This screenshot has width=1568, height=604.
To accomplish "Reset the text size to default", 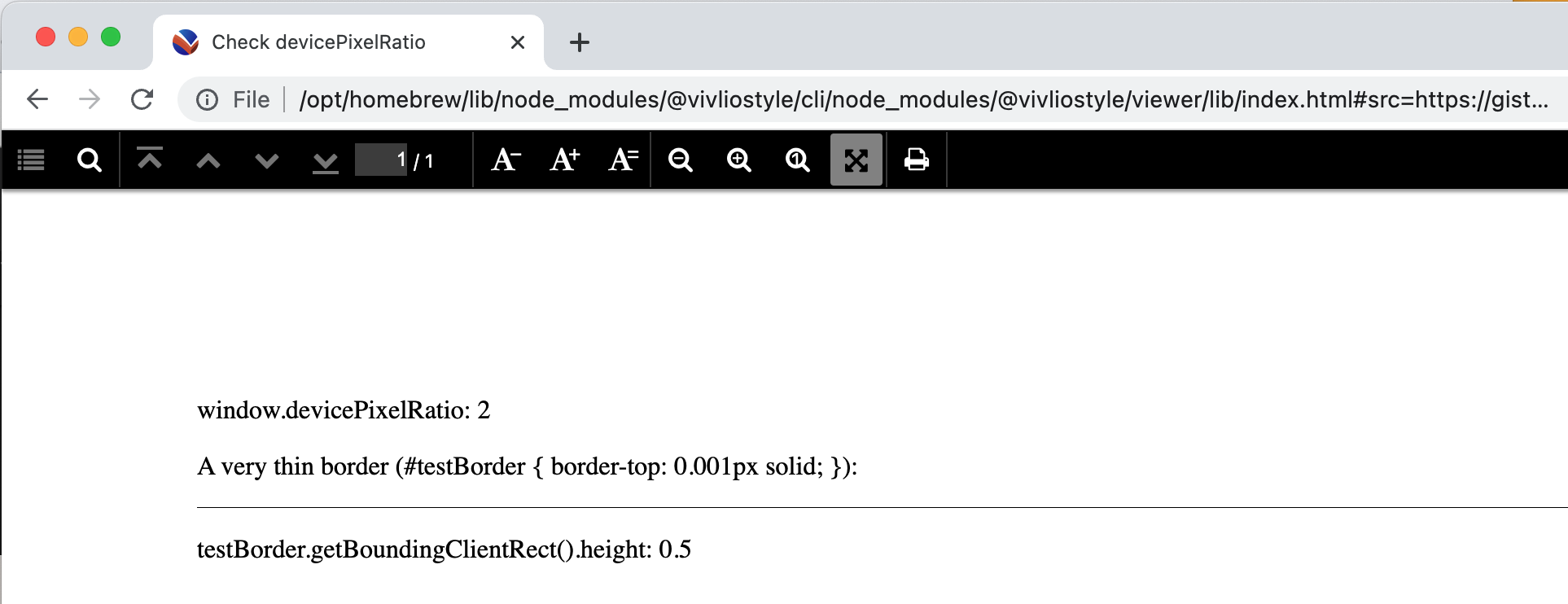I will [622, 160].
